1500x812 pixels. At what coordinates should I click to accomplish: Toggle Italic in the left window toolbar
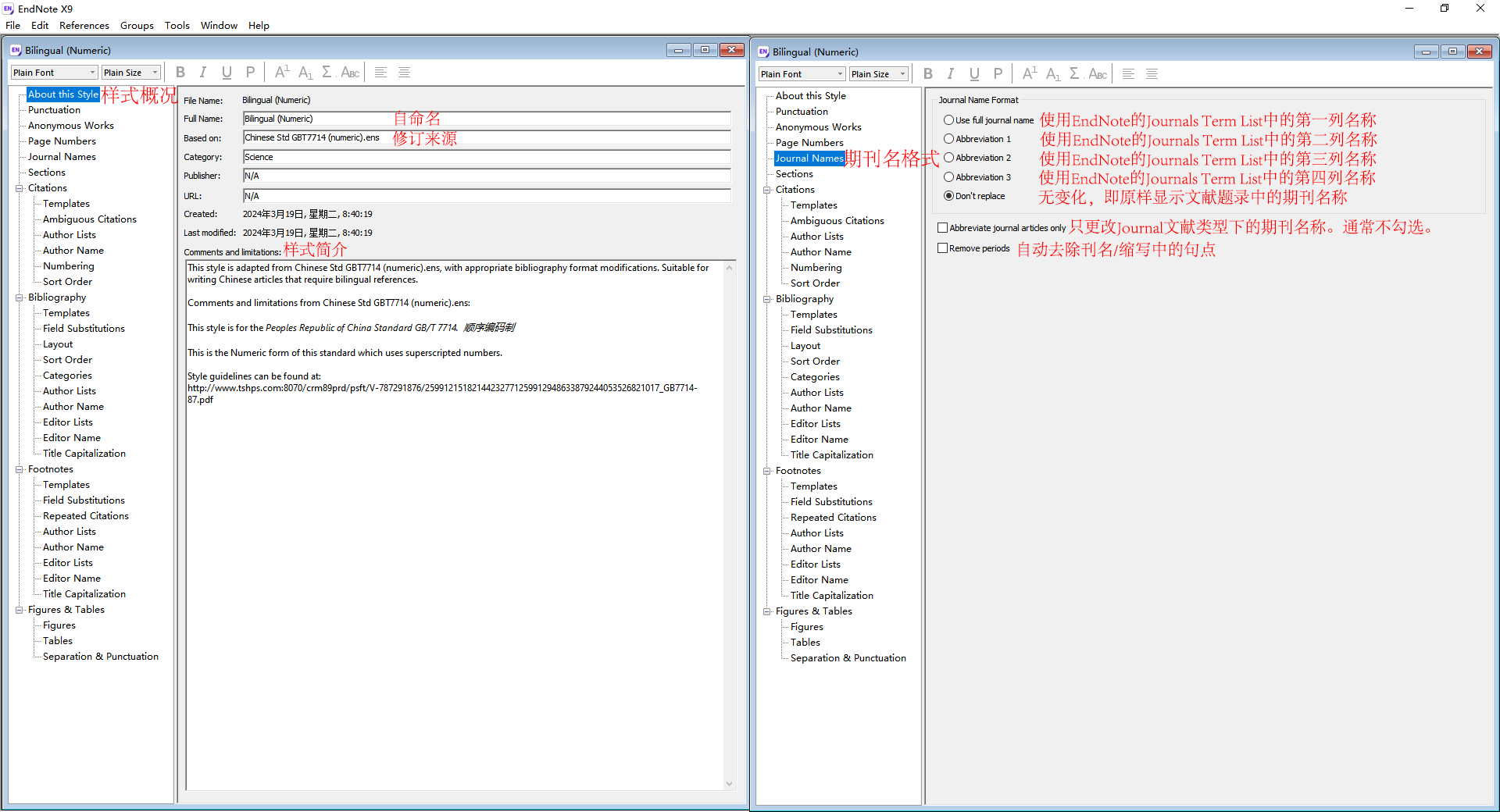tap(203, 73)
